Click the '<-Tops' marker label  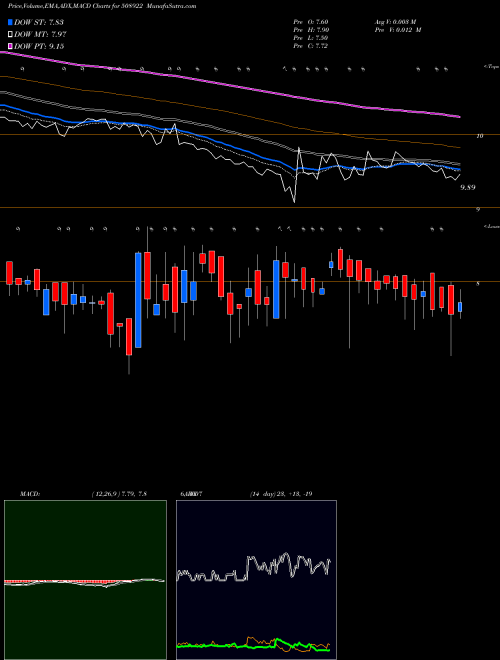pyautogui.click(x=491, y=67)
